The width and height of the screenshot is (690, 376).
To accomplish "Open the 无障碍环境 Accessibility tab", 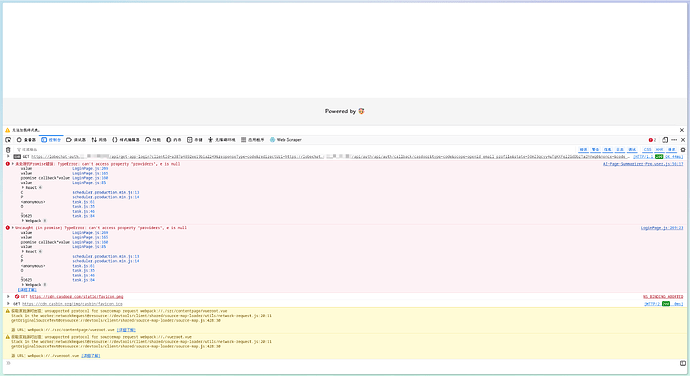I will click(222, 140).
